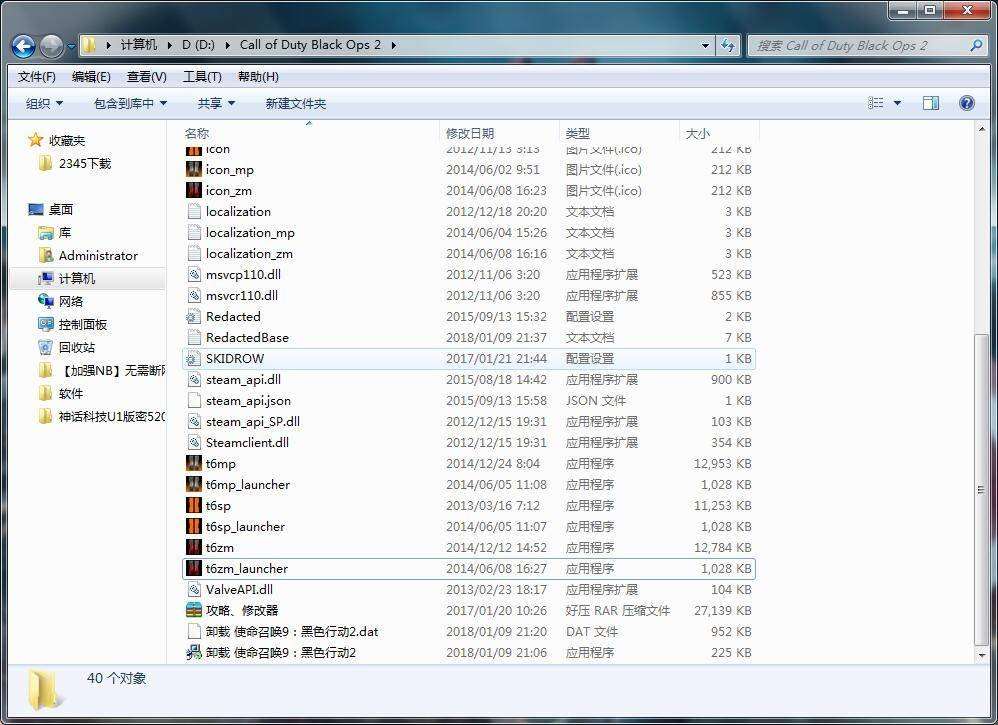Open the 组织 dropdown menu

45,103
